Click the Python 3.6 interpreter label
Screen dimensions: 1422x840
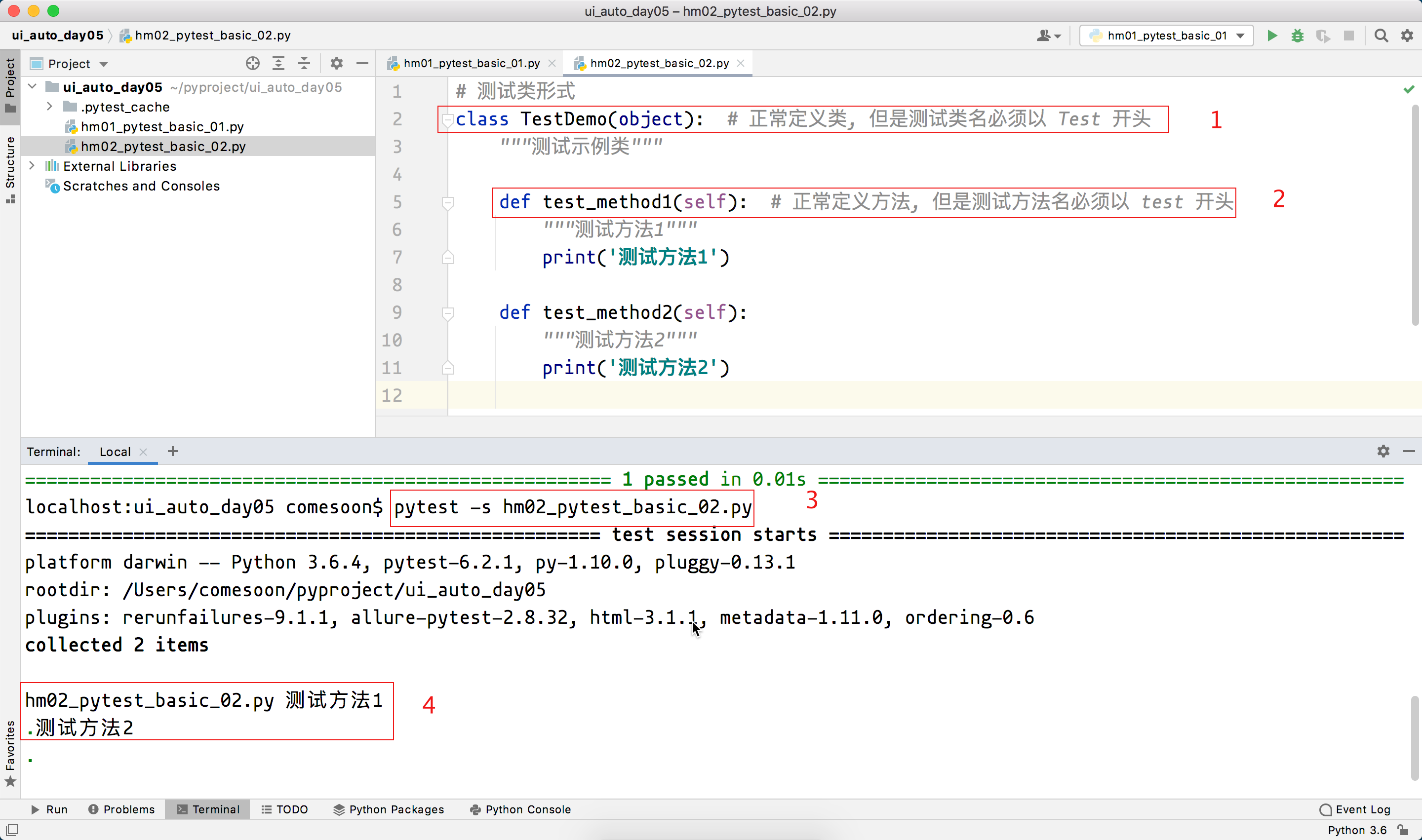1357,830
